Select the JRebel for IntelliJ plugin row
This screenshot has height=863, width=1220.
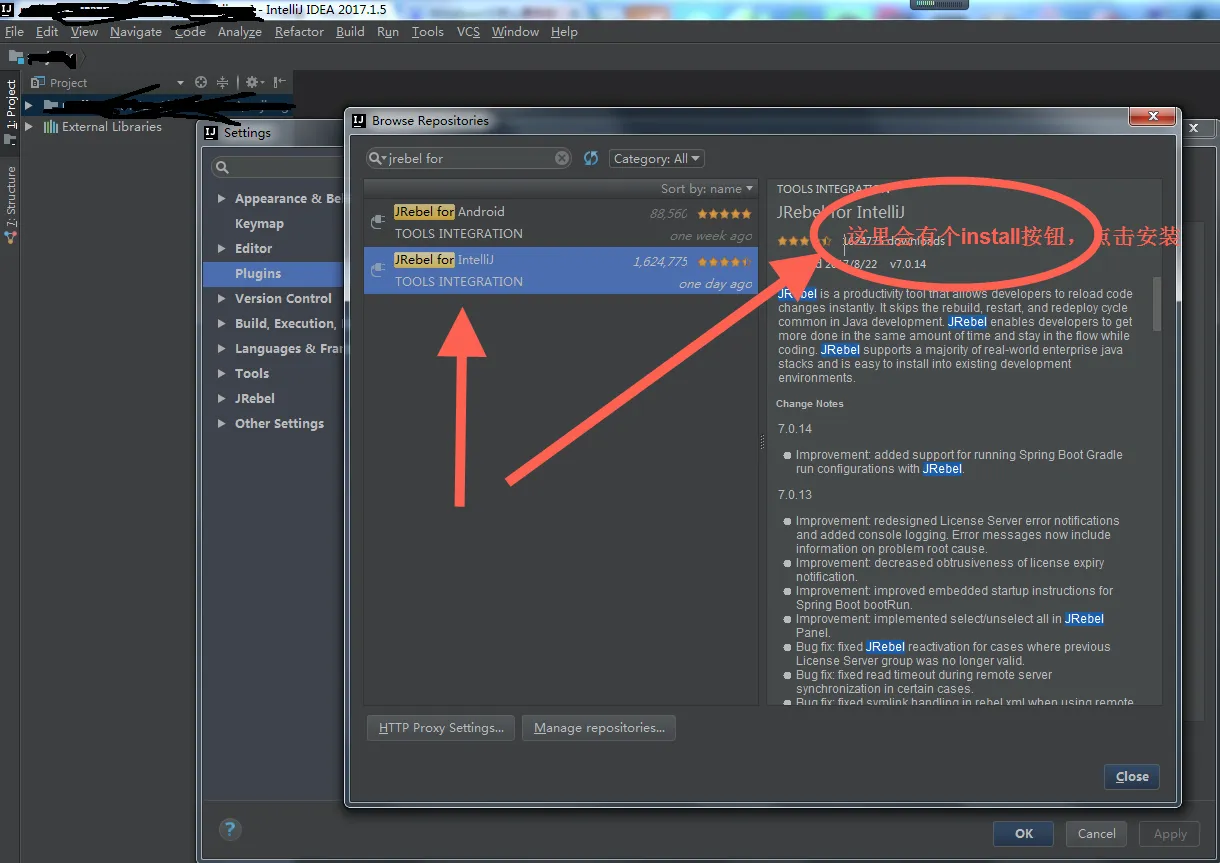click(561, 270)
